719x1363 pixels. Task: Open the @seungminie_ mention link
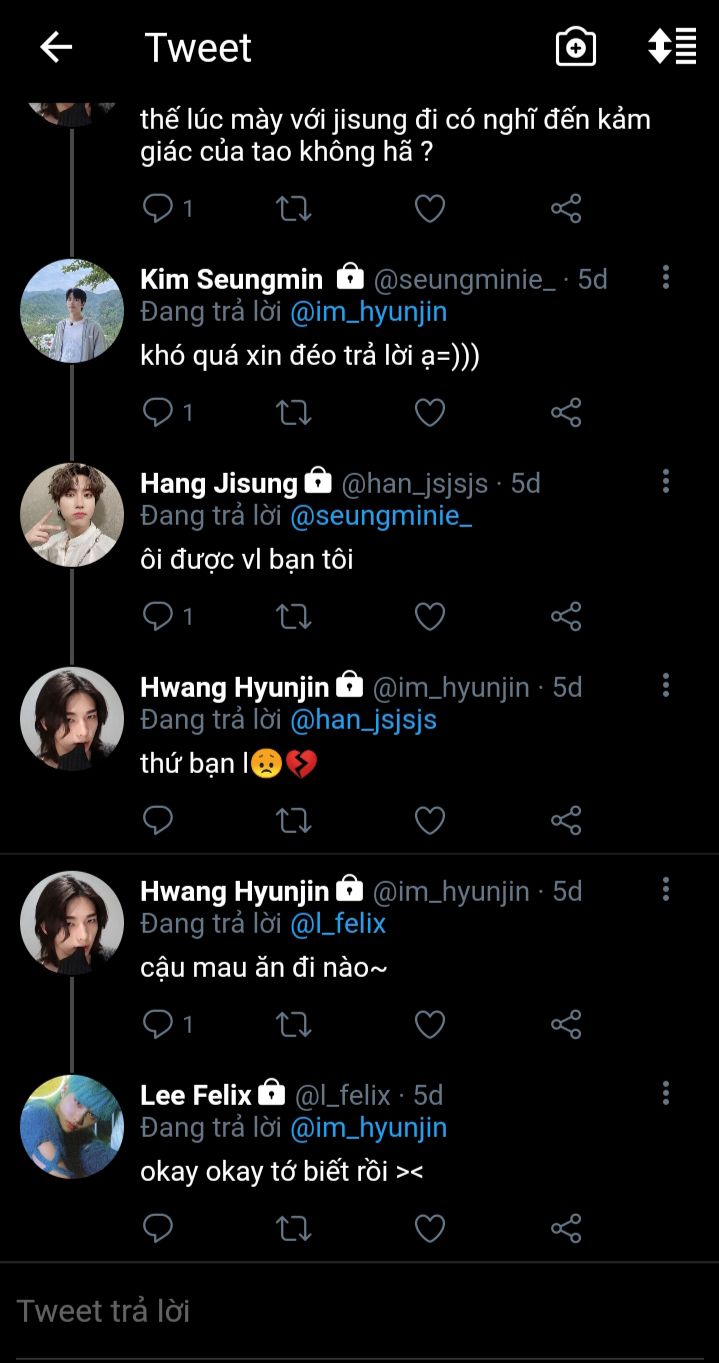pos(380,516)
